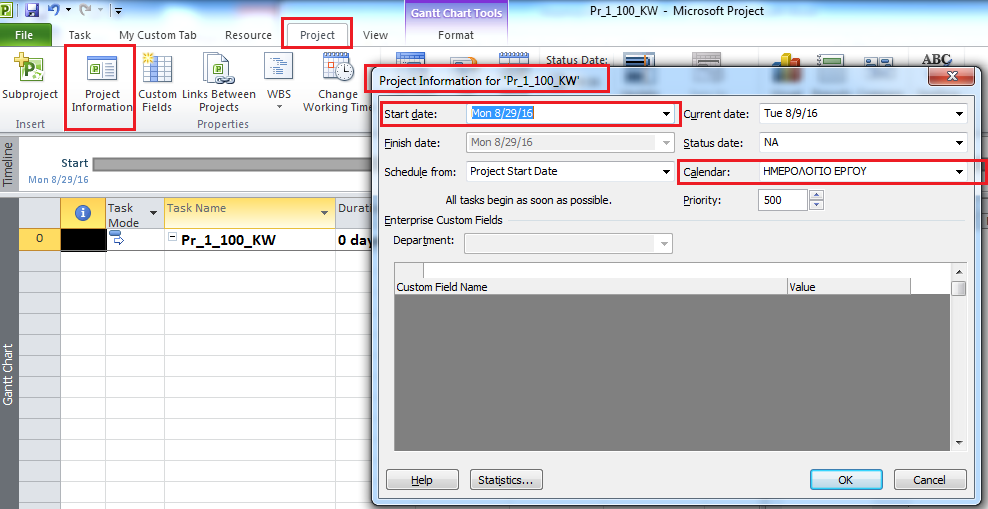This screenshot has width=988, height=509.
Task: Switch to the Task tab
Action: pos(80,35)
